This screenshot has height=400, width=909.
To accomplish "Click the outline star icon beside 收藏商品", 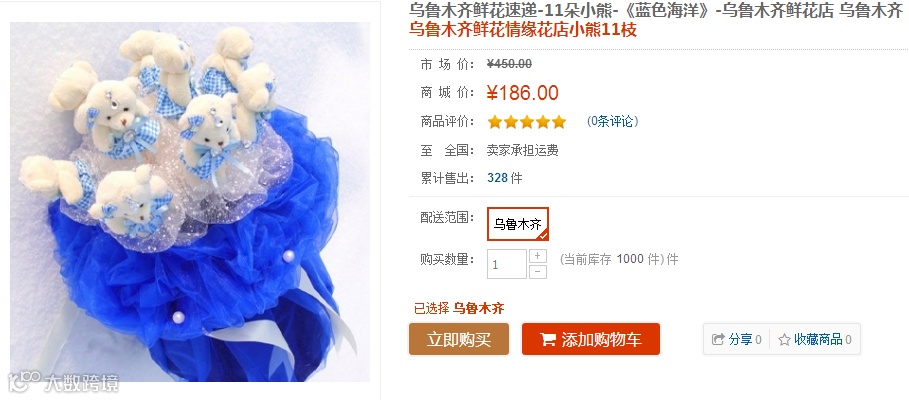I will 784,340.
